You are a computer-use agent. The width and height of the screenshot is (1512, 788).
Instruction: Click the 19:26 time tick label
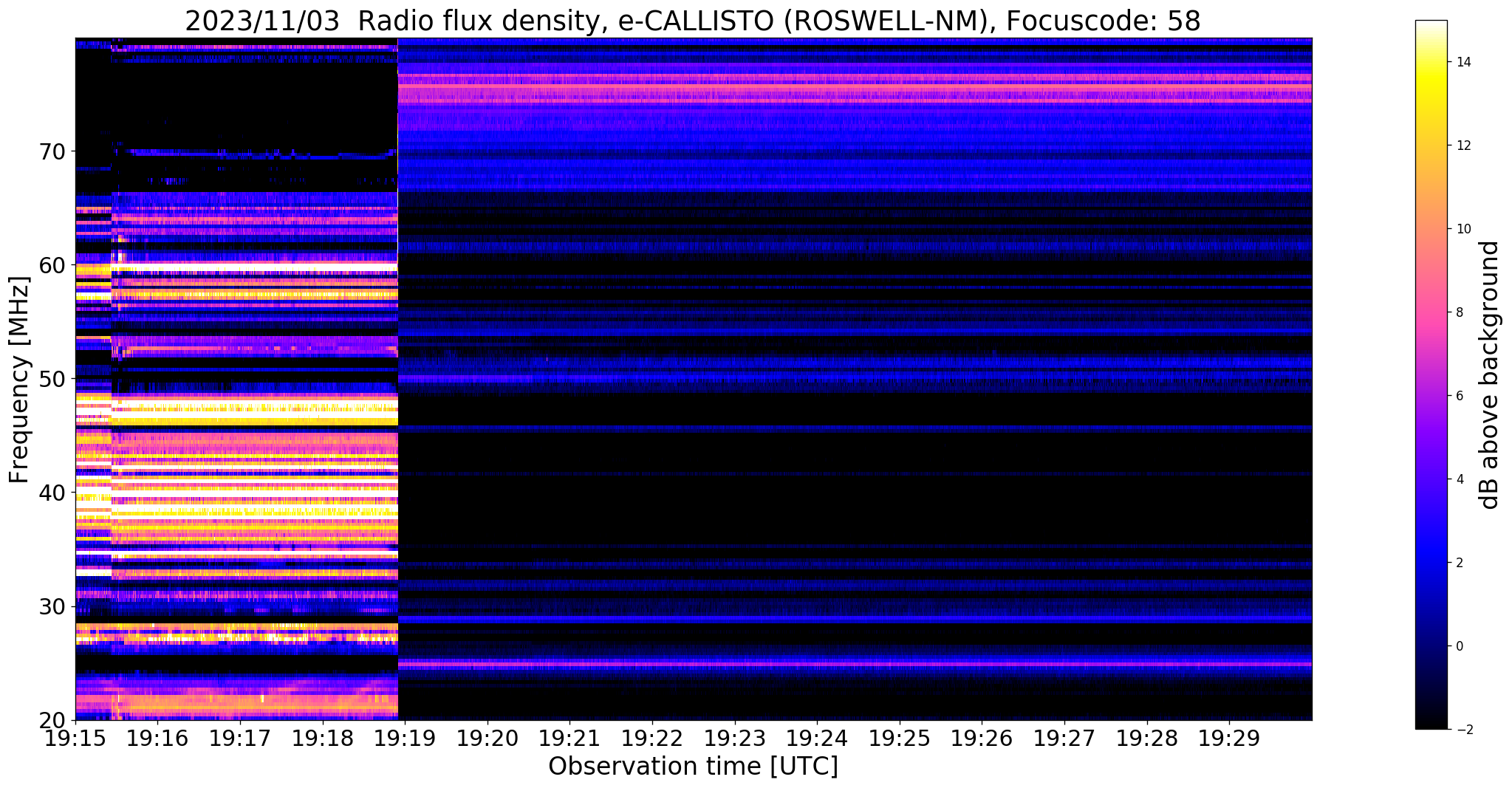982,739
